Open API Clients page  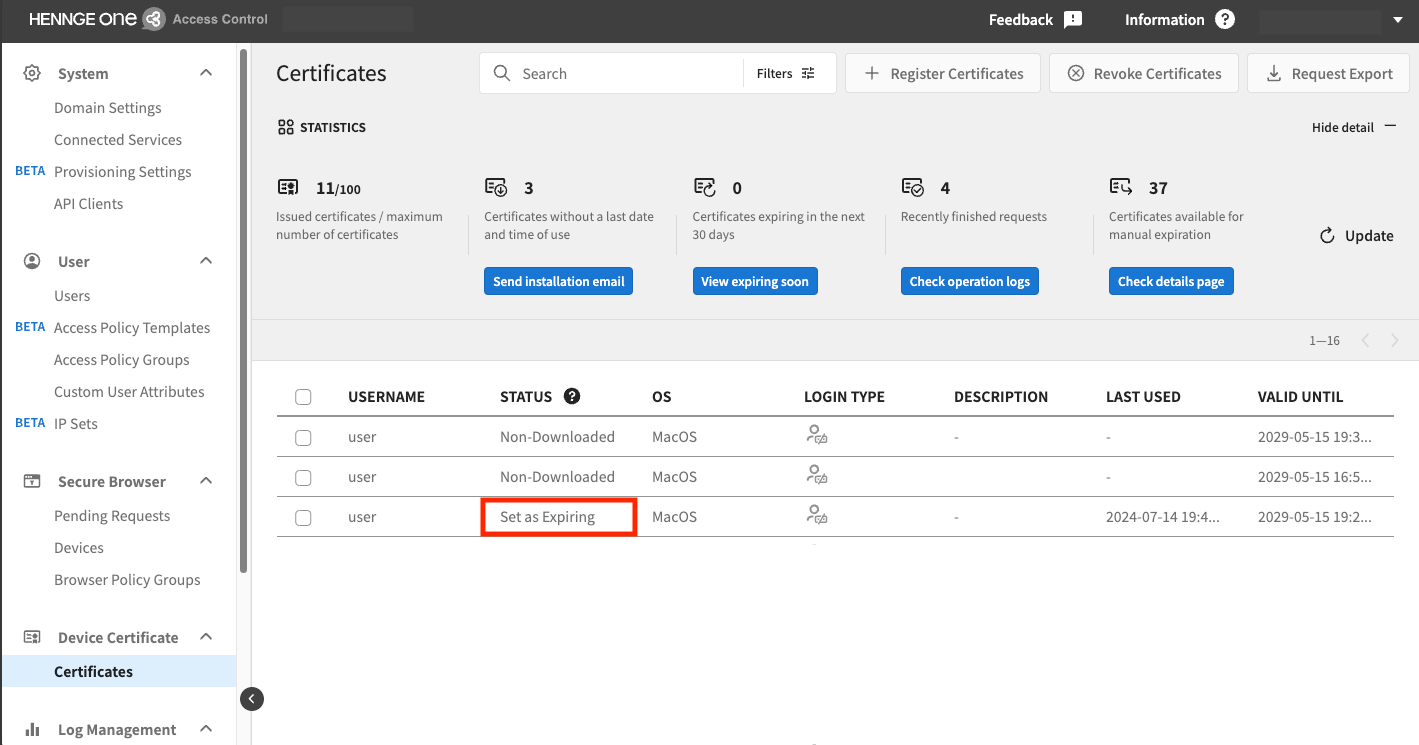(x=89, y=204)
